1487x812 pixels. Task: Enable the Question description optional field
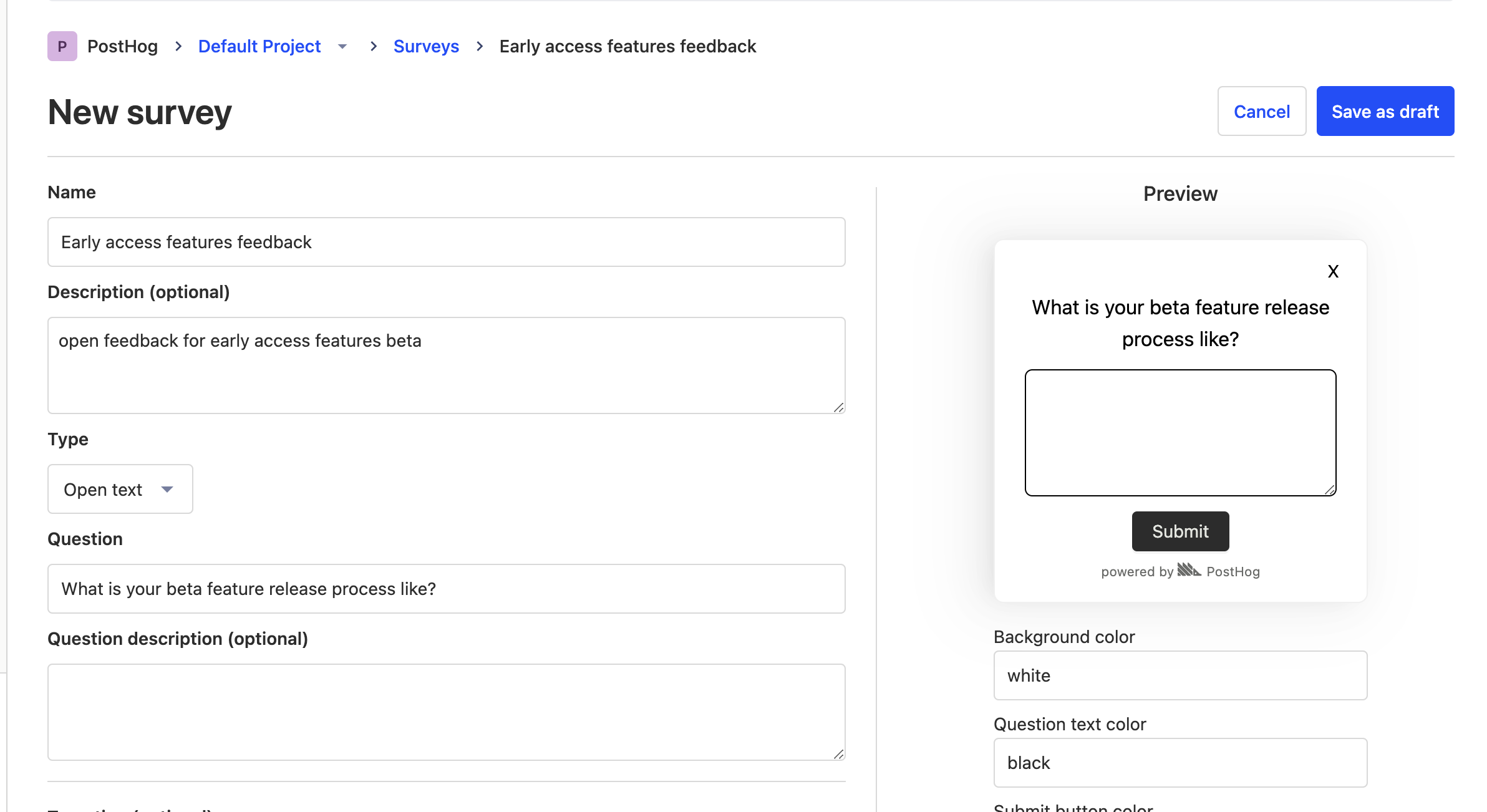click(446, 710)
